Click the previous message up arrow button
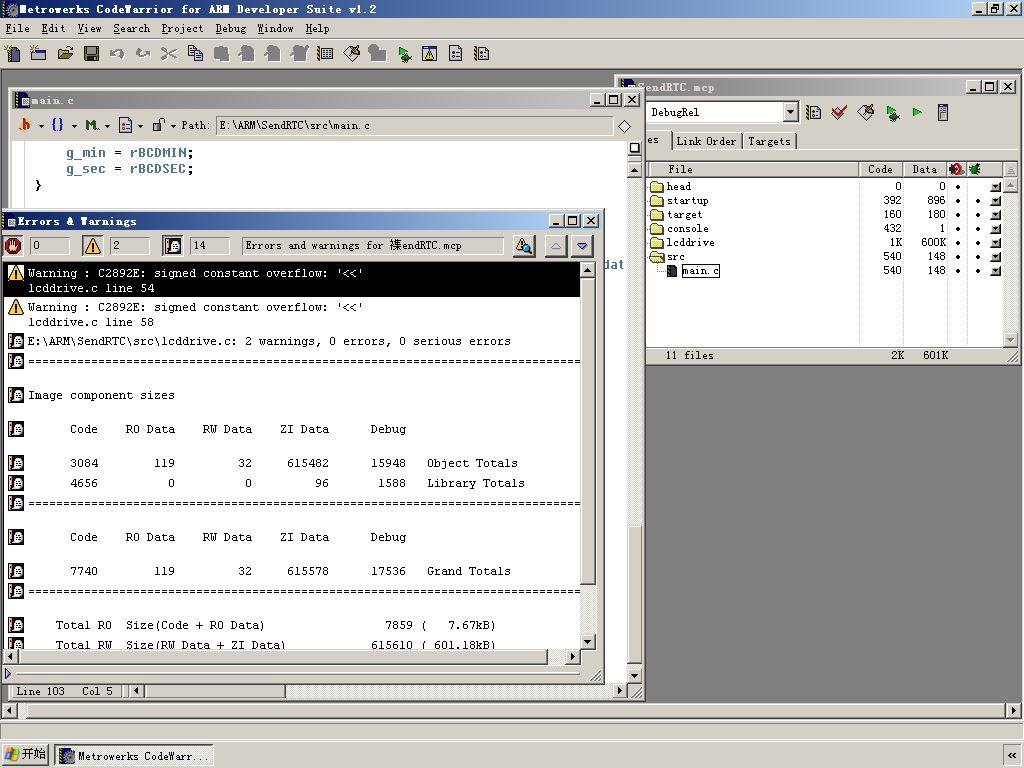The width and height of the screenshot is (1024, 768). point(555,246)
